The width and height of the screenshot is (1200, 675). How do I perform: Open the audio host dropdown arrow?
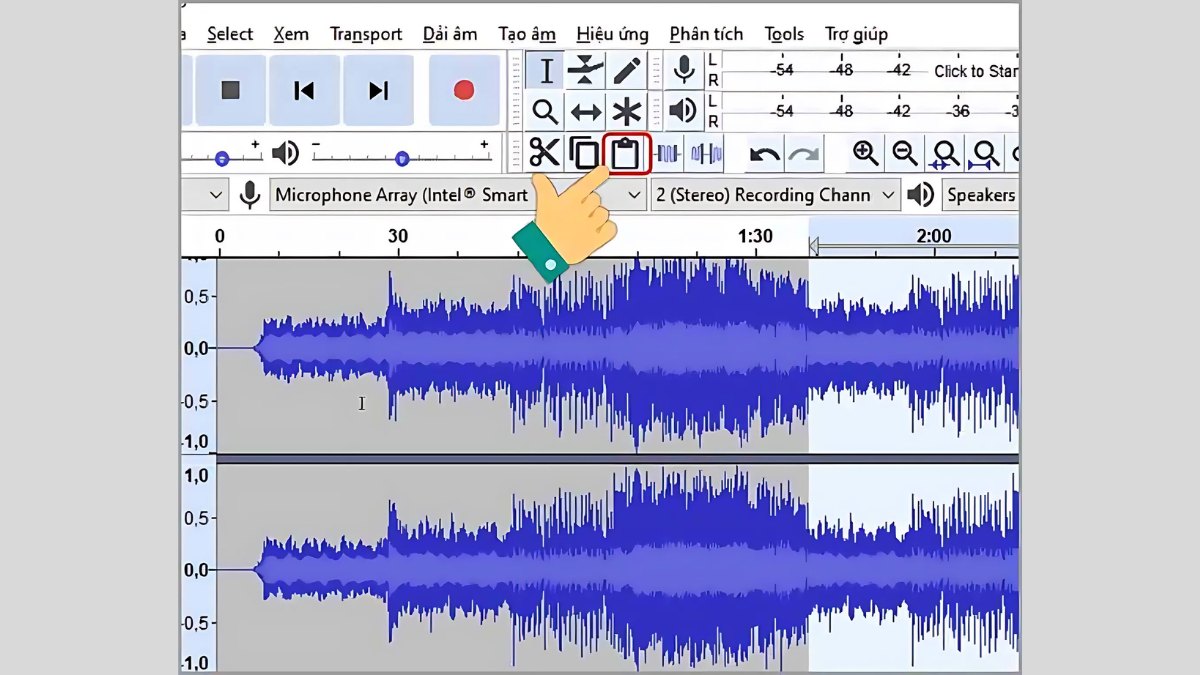point(216,195)
